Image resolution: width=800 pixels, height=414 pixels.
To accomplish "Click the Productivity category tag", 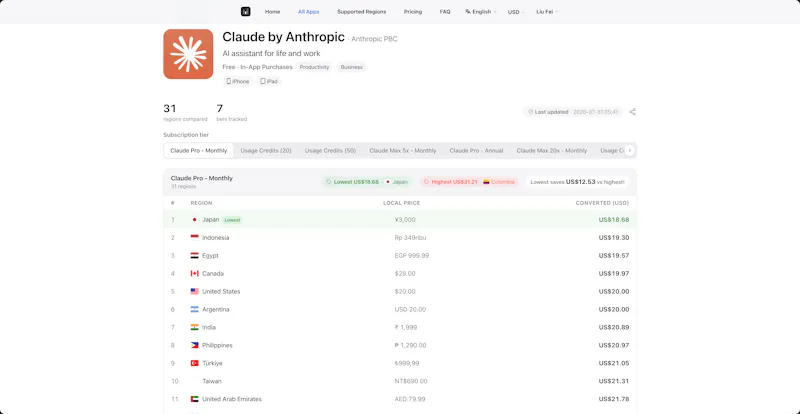I will pos(314,67).
